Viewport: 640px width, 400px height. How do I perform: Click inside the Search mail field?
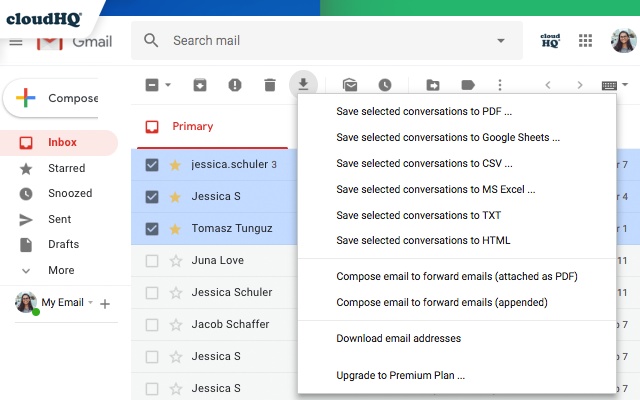click(x=327, y=40)
